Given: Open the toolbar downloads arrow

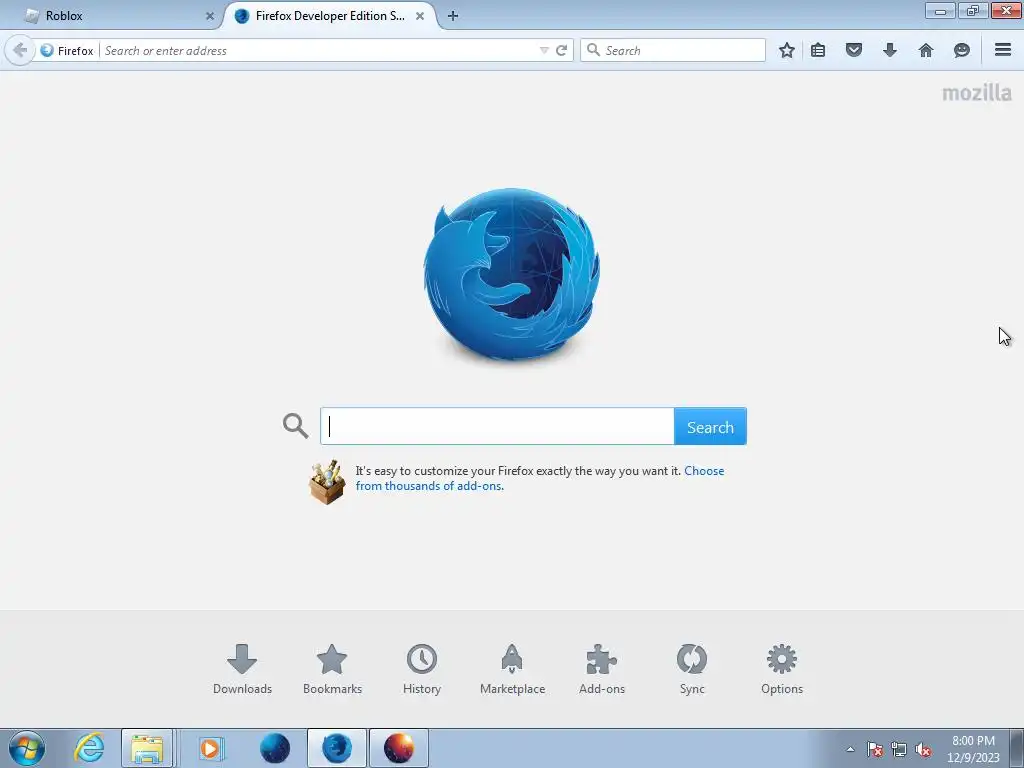Looking at the screenshot, I should point(889,50).
